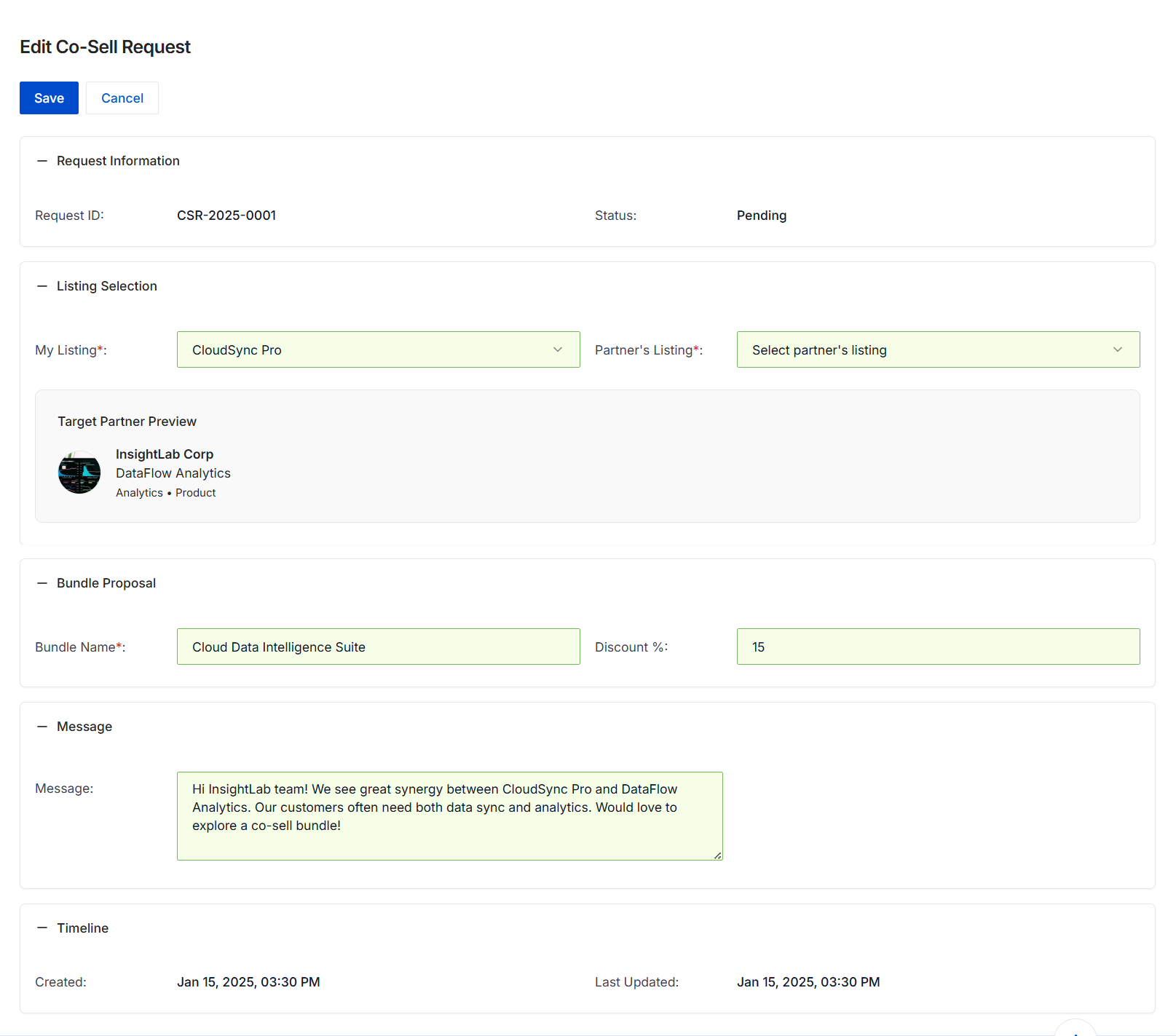Focus the Bundle Name input field
Viewport: 1176px width, 1036px height.
click(x=379, y=646)
